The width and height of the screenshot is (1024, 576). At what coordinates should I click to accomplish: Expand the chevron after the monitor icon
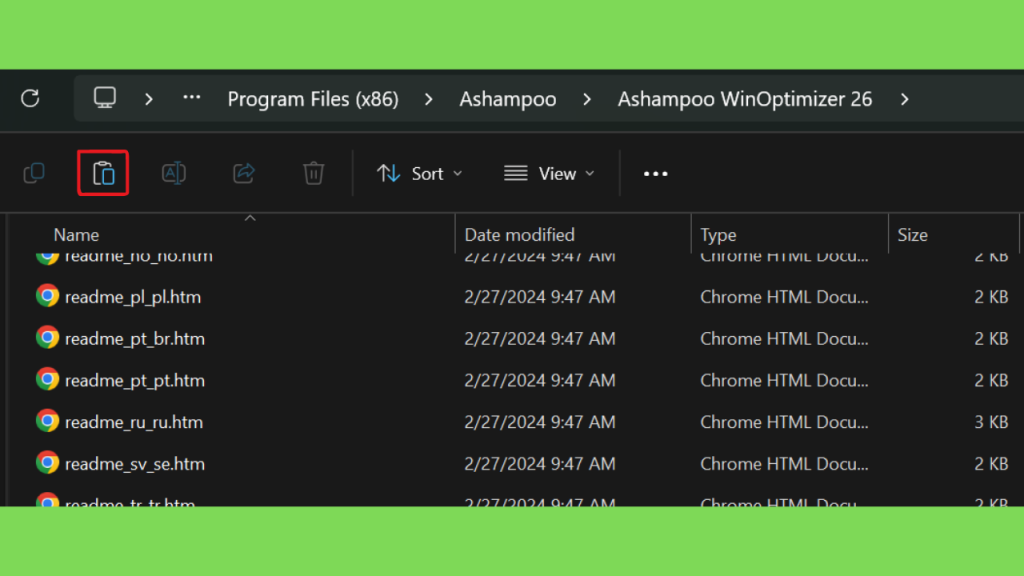pyautogui.click(x=149, y=99)
